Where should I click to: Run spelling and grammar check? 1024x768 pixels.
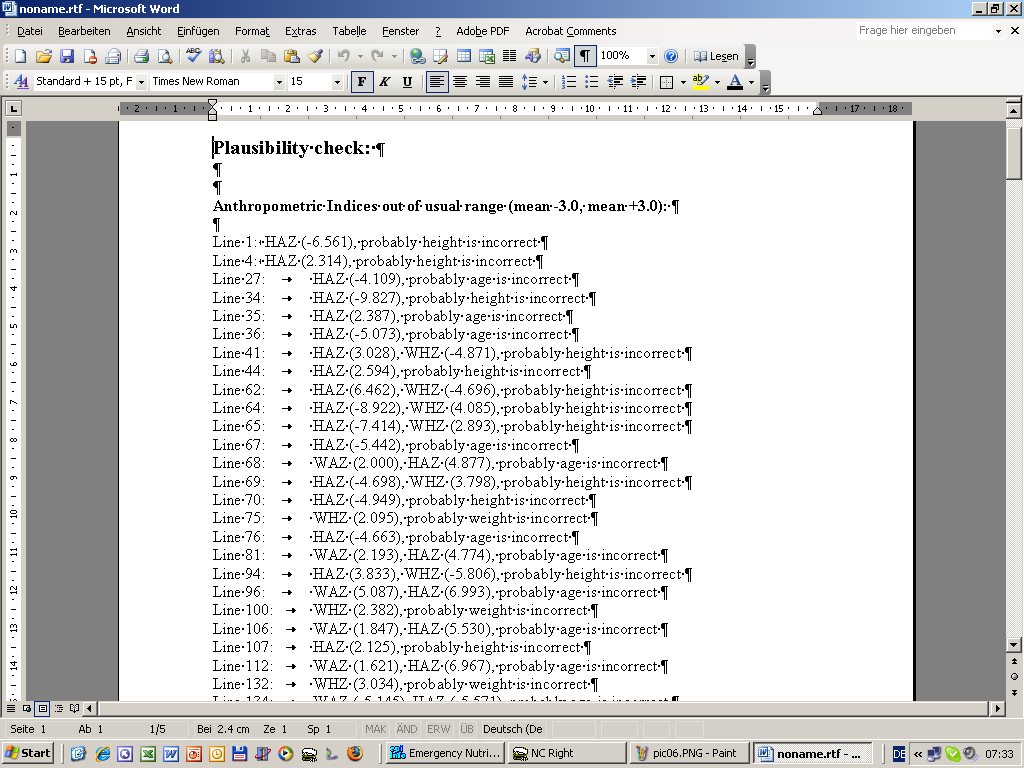point(193,57)
